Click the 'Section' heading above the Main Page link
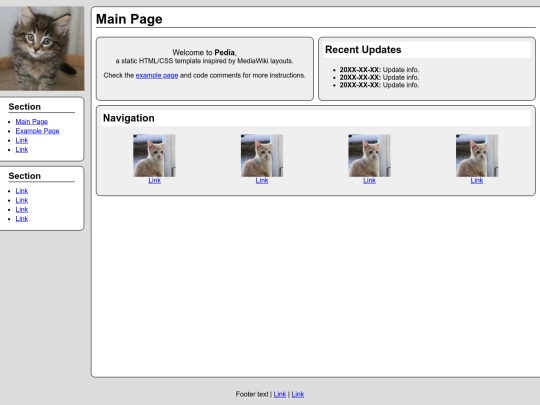 (x=24, y=107)
